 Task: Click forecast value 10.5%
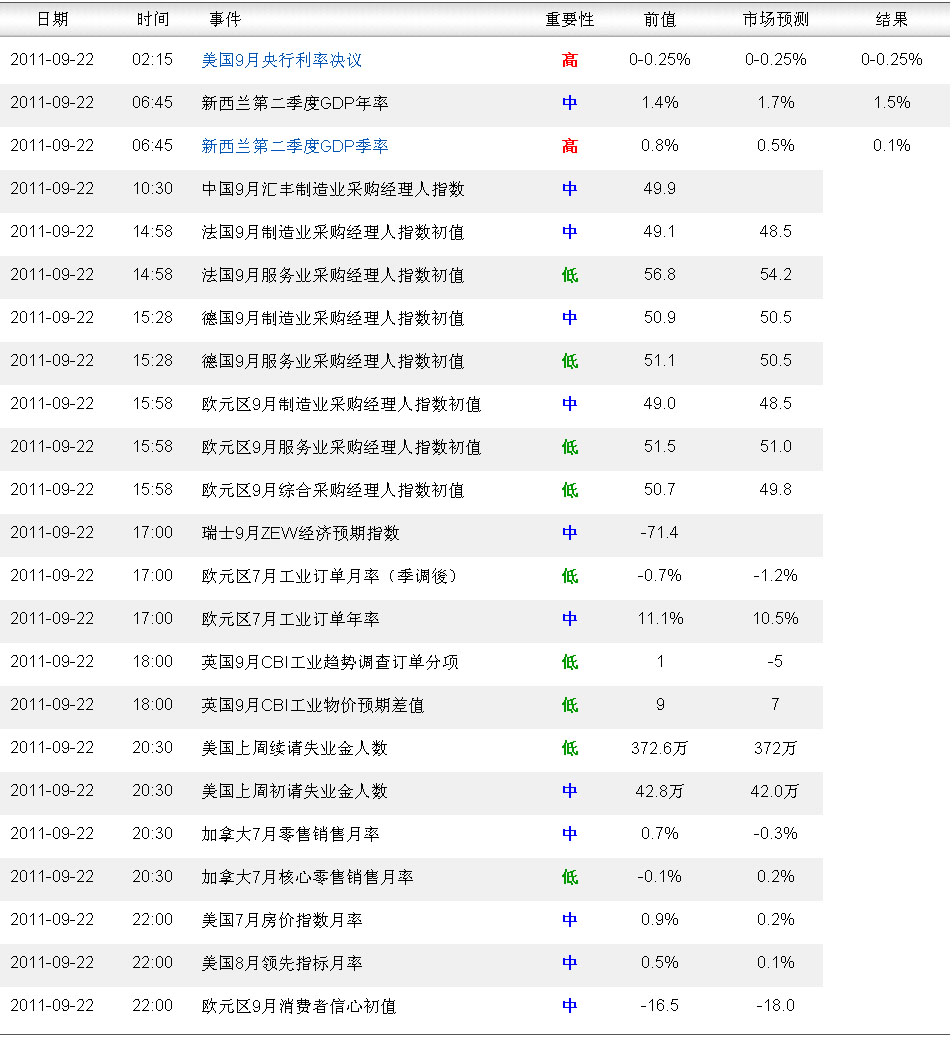click(775, 618)
